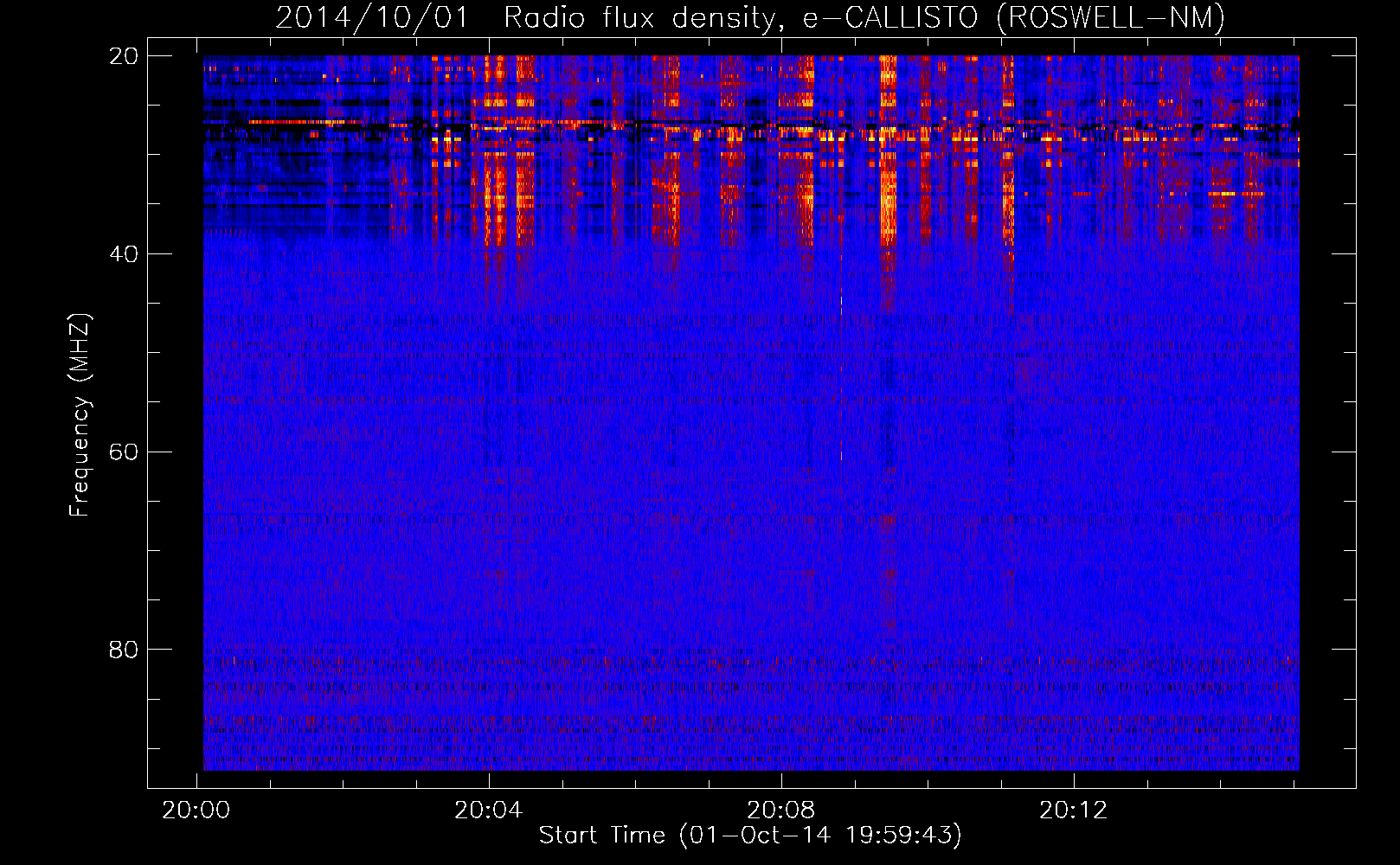Click the '80' frequency tick label

click(123, 650)
